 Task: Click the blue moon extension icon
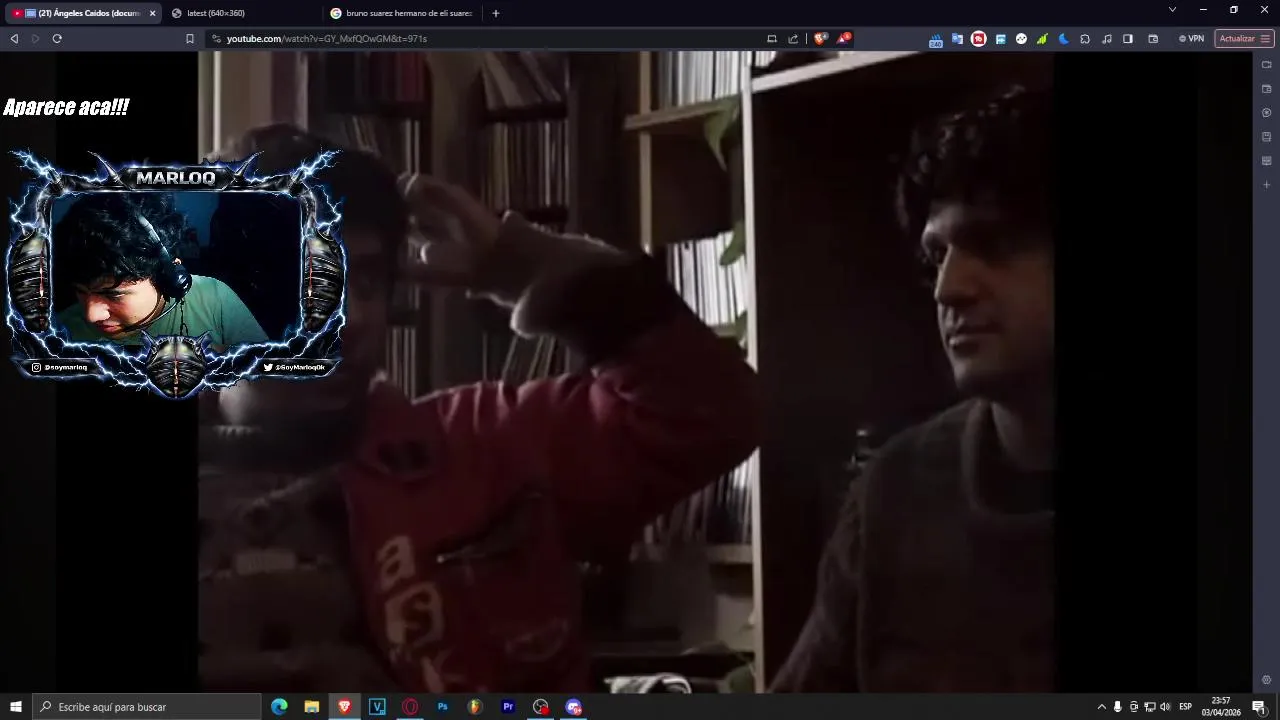(x=1064, y=38)
